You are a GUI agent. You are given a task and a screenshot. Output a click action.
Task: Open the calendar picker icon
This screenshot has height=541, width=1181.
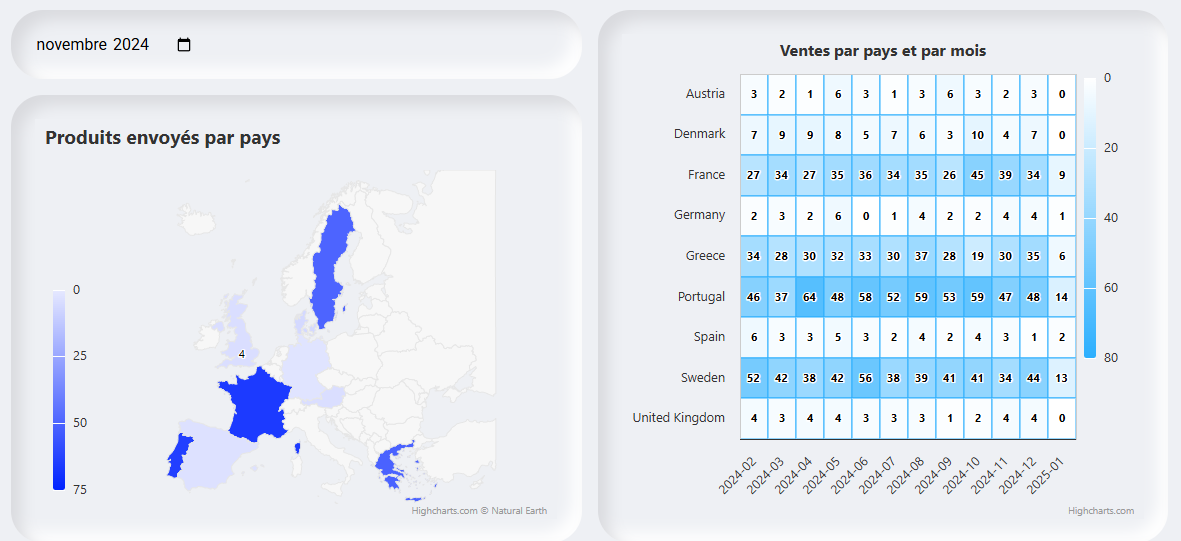(x=184, y=45)
